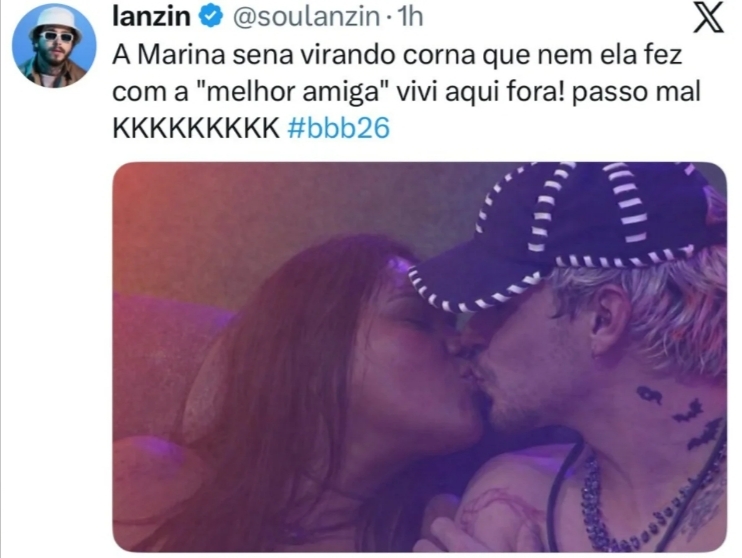
Task: Click the words vivi aqui fora
Action: coord(480,92)
